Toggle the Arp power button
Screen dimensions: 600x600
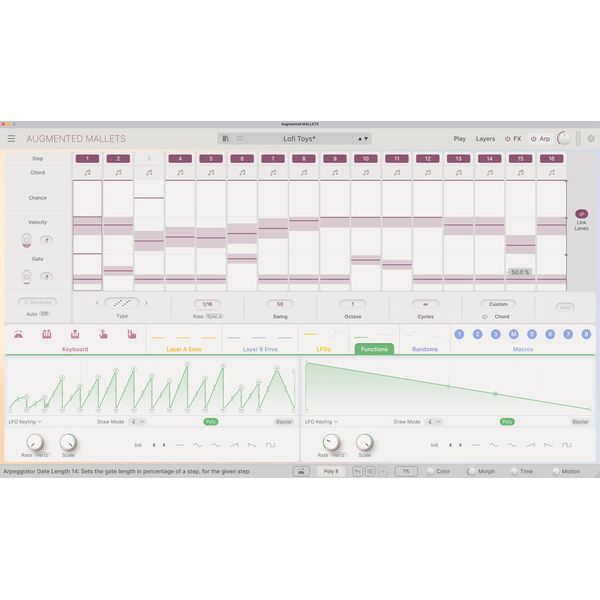[x=533, y=139]
